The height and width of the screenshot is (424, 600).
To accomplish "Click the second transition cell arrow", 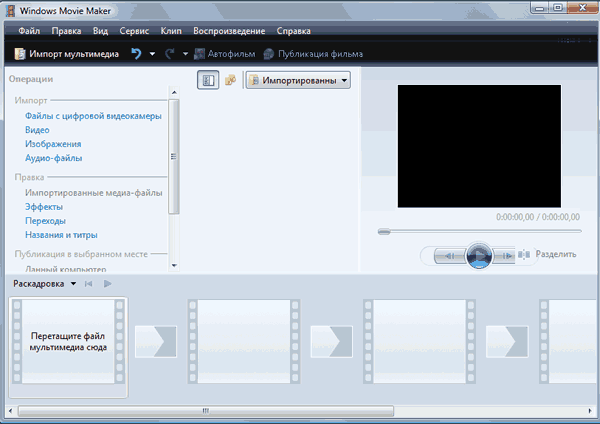I will coord(331,342).
